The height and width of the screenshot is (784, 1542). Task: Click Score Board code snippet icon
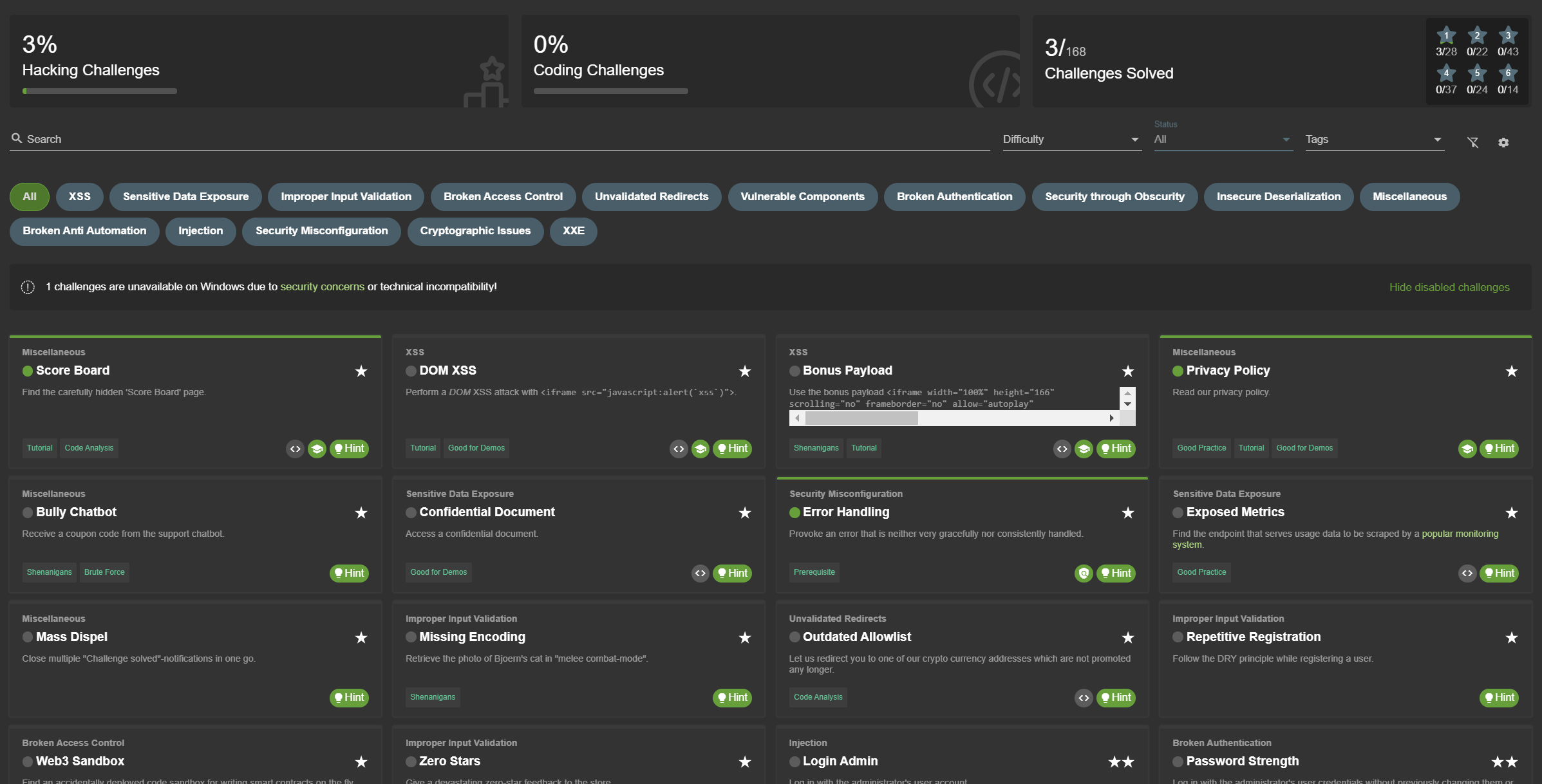[295, 449]
